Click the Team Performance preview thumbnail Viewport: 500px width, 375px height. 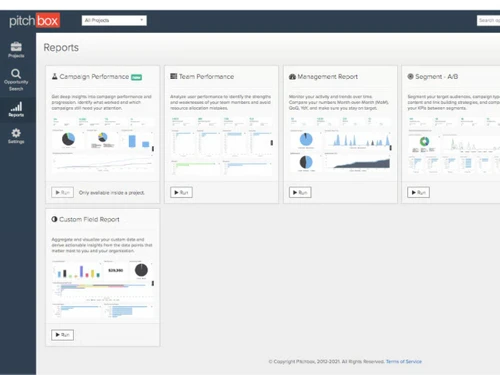[221, 146]
